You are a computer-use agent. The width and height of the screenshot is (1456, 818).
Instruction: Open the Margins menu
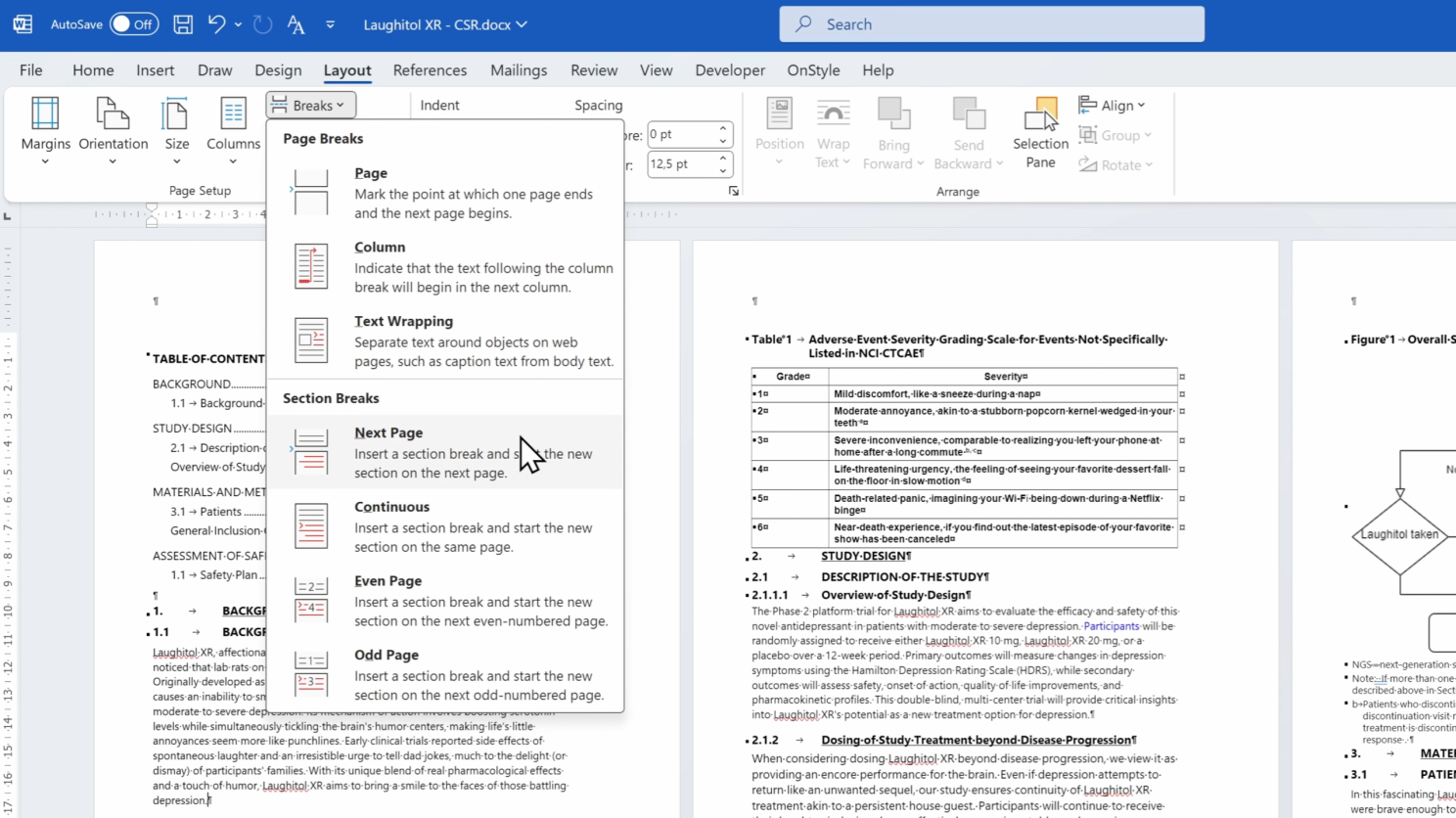pyautogui.click(x=45, y=131)
